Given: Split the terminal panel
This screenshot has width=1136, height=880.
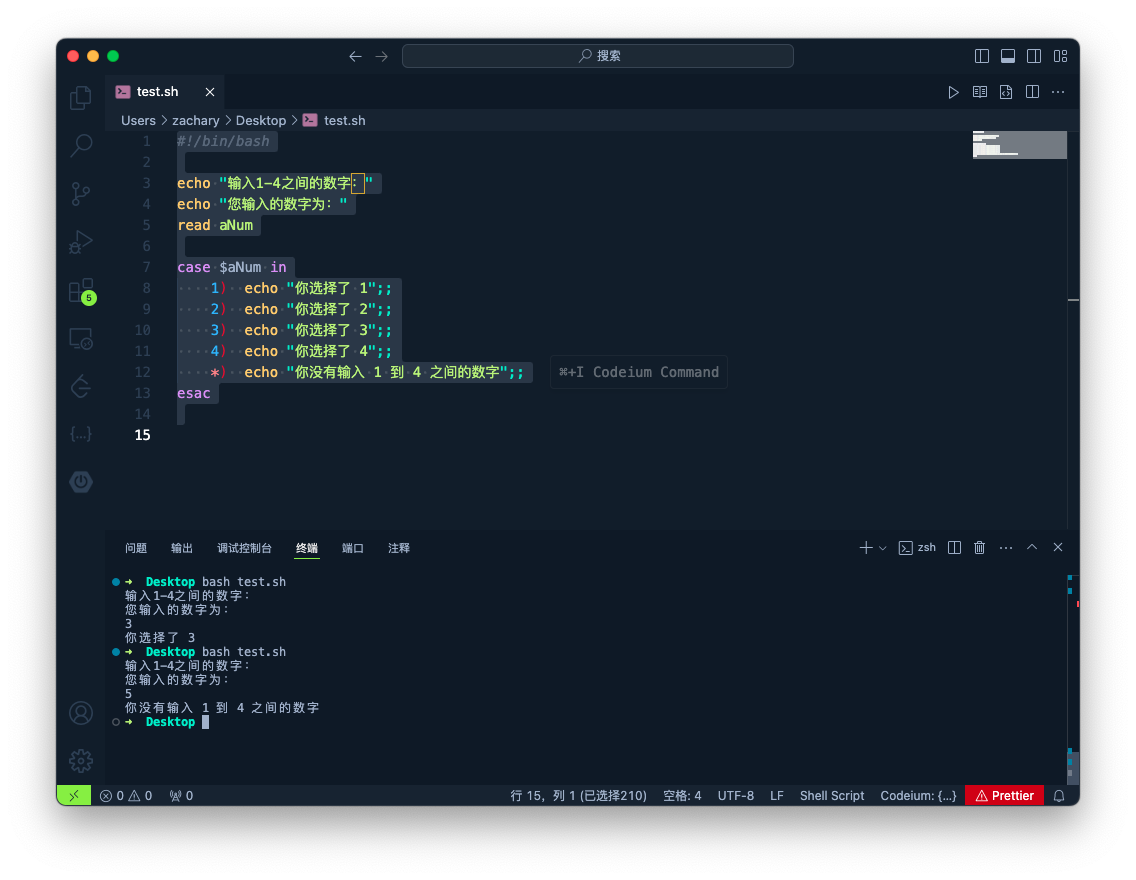Looking at the screenshot, I should click(955, 548).
